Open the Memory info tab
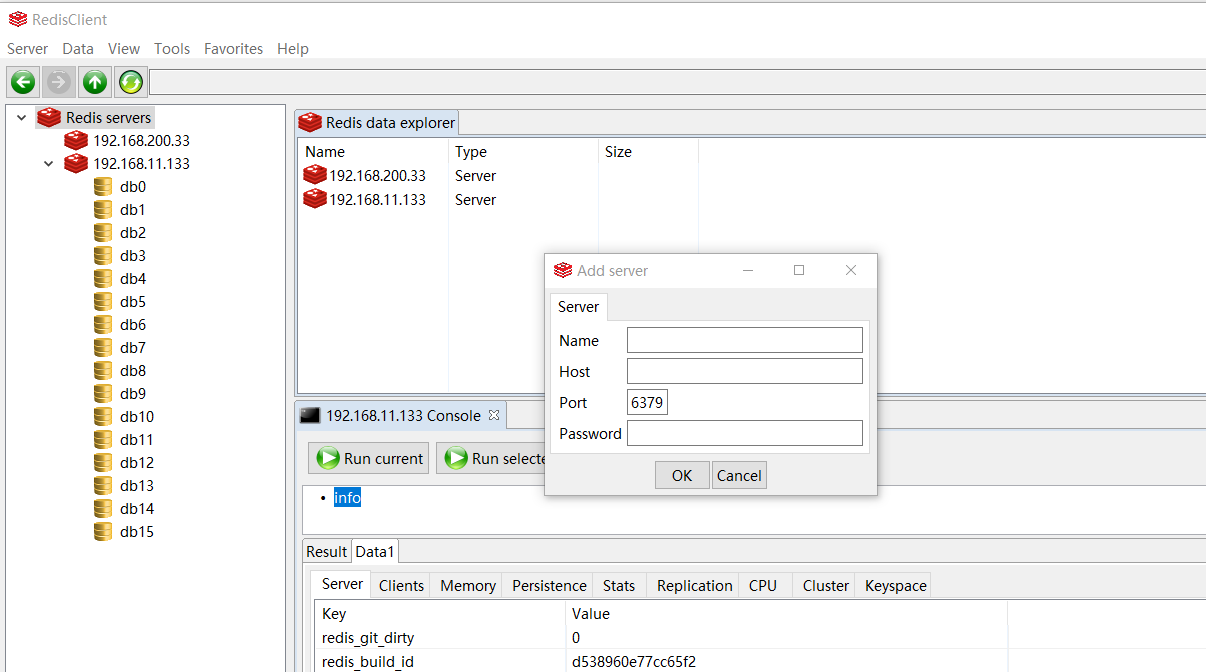1206x672 pixels. (x=468, y=585)
